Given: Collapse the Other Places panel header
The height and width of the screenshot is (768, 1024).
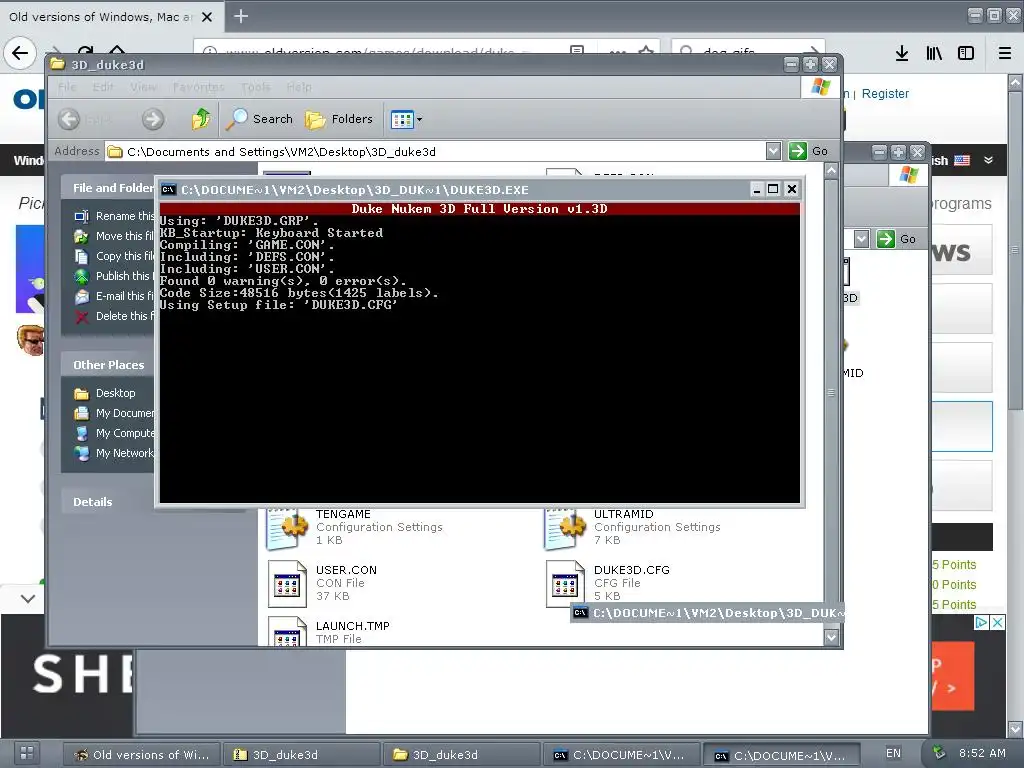Looking at the screenshot, I should point(108,365).
